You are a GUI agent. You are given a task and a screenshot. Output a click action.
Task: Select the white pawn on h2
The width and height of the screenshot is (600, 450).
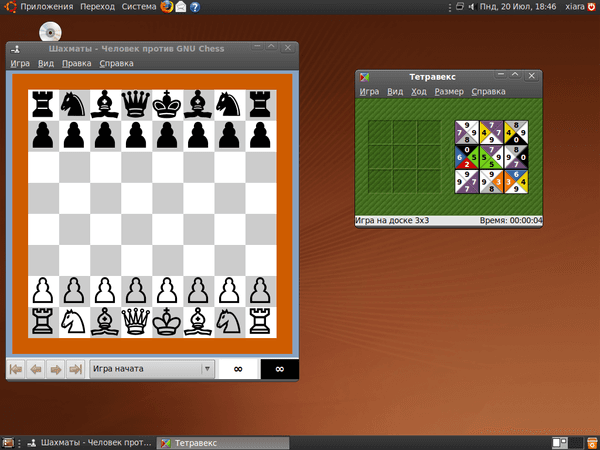click(261, 291)
